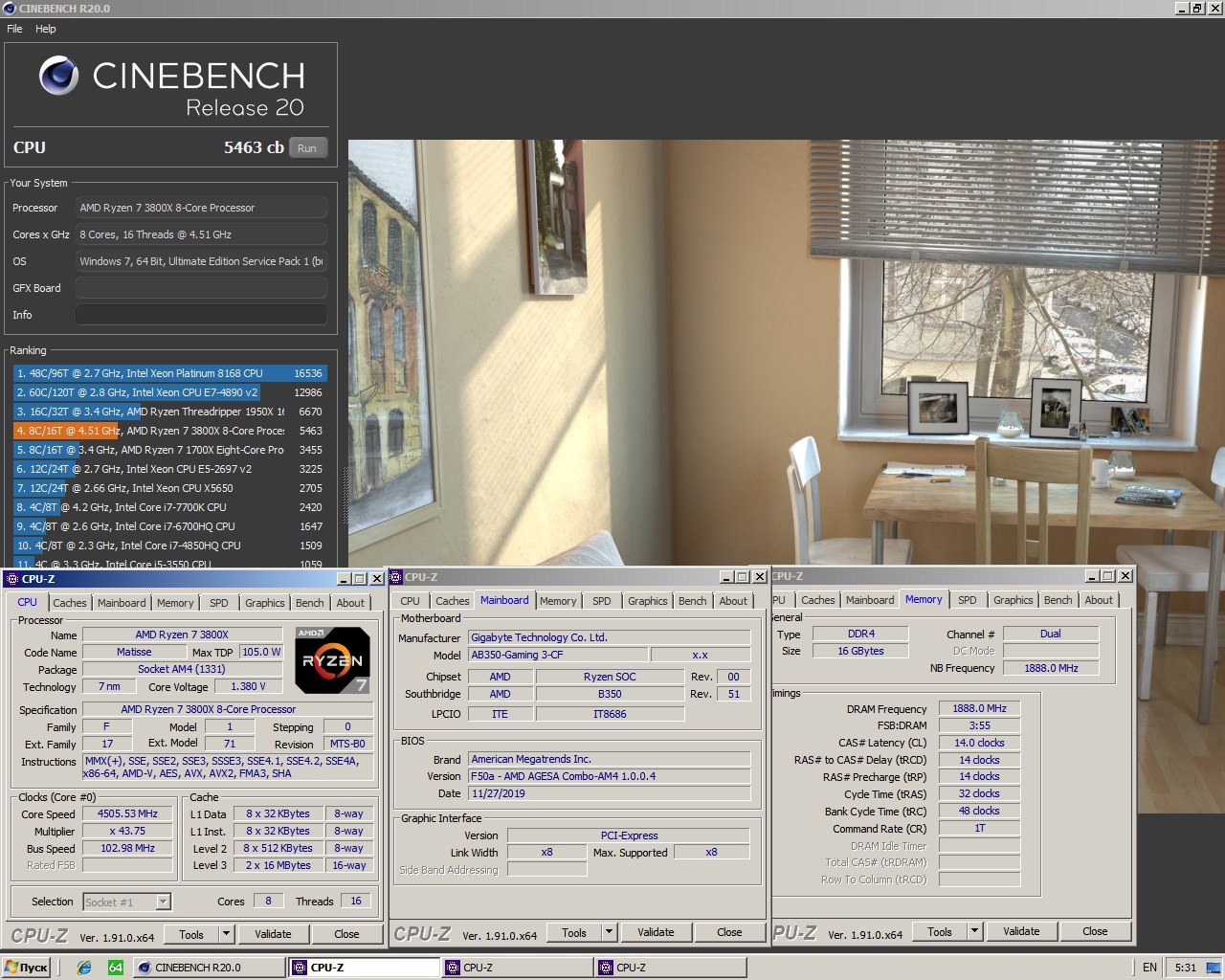This screenshot has height=980, width=1225.
Task: Click Tools button in the CPU-Z CPU window
Action: [191, 934]
